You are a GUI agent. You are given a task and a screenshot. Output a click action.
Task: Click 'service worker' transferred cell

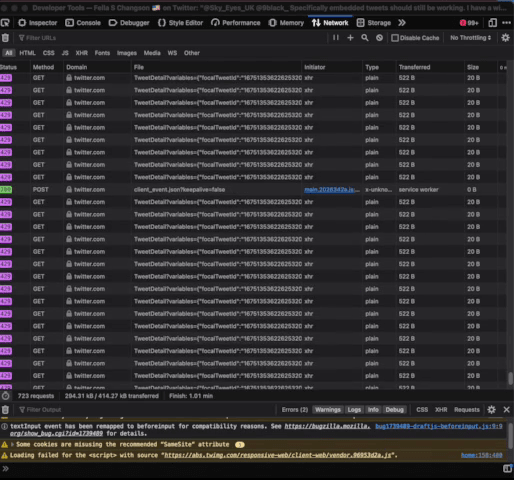coord(419,190)
